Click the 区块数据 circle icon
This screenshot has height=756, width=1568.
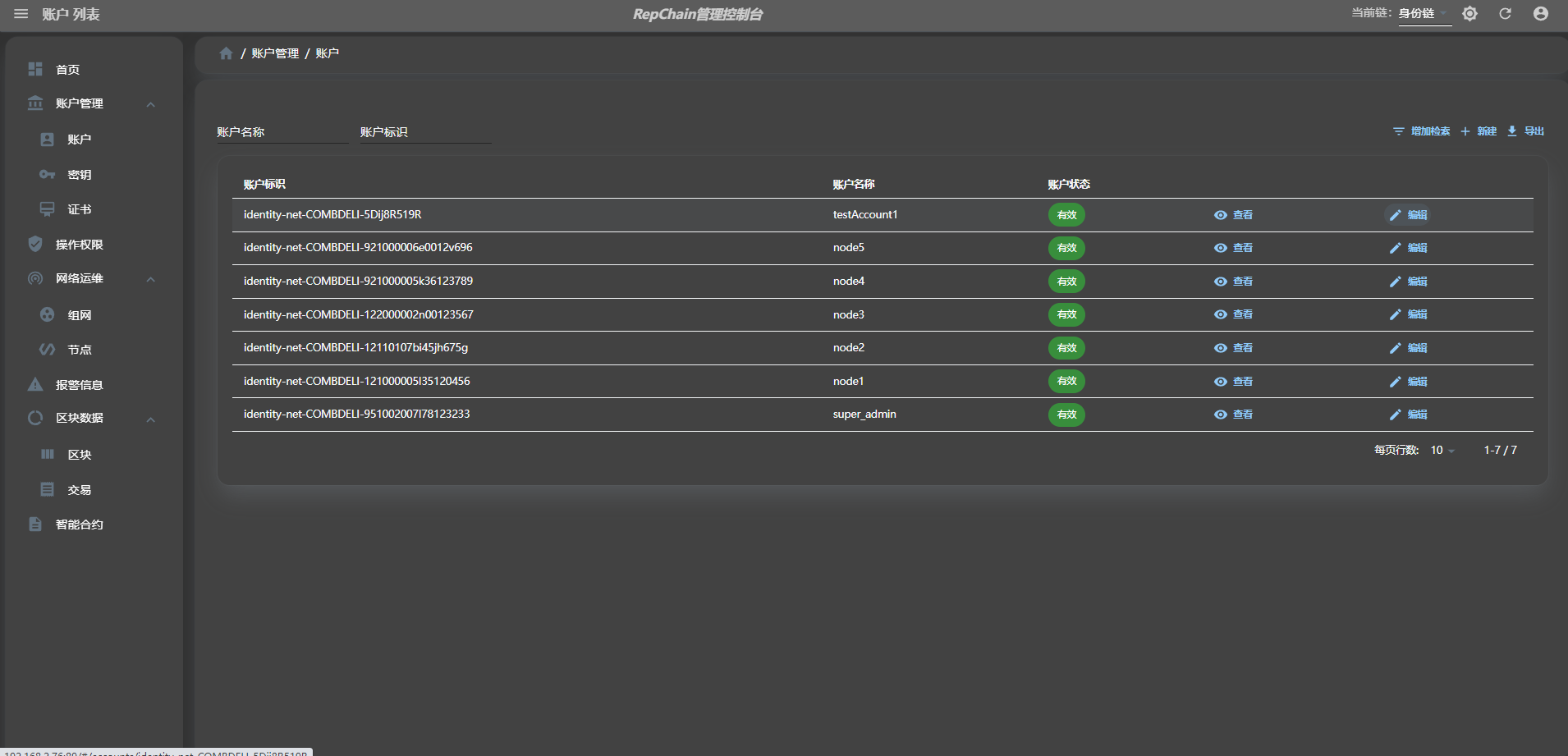[x=35, y=418]
